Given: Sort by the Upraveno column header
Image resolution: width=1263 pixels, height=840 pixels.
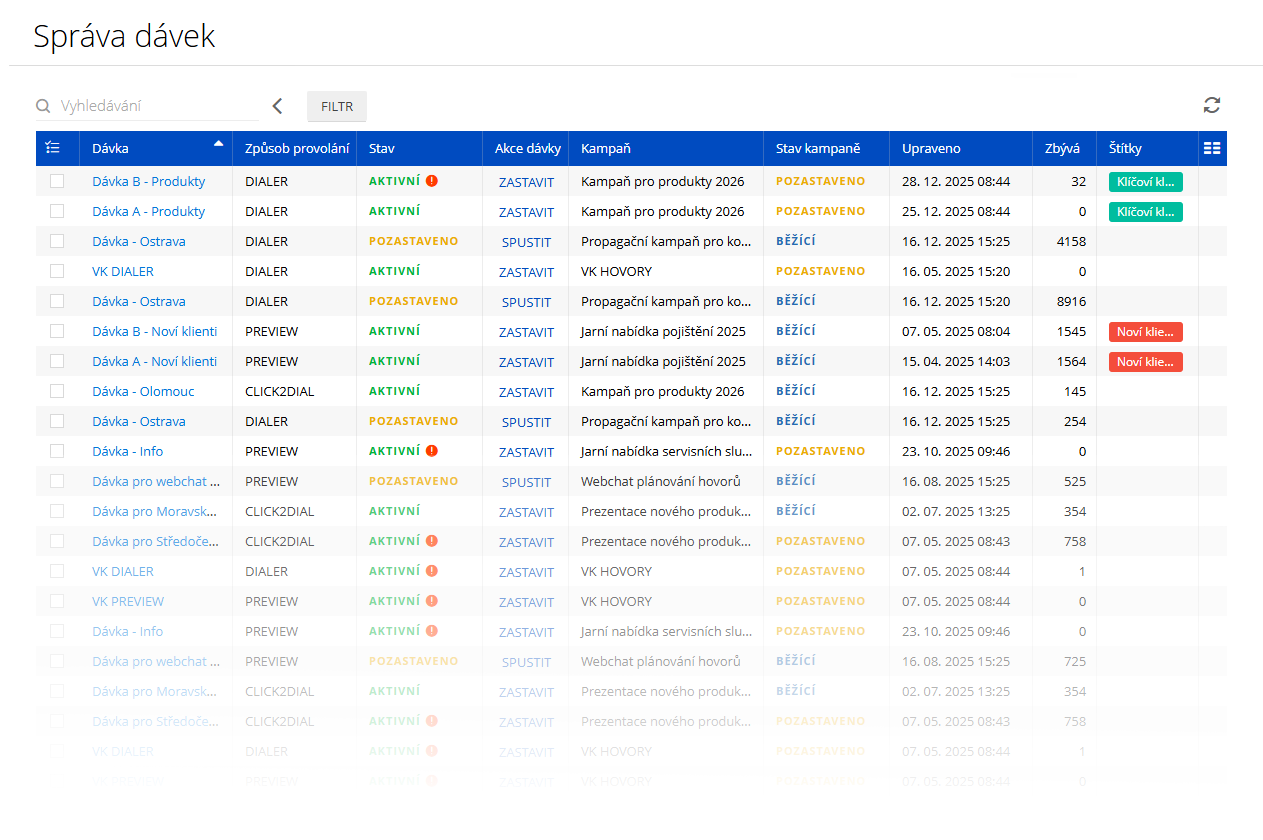Looking at the screenshot, I should pos(931,148).
